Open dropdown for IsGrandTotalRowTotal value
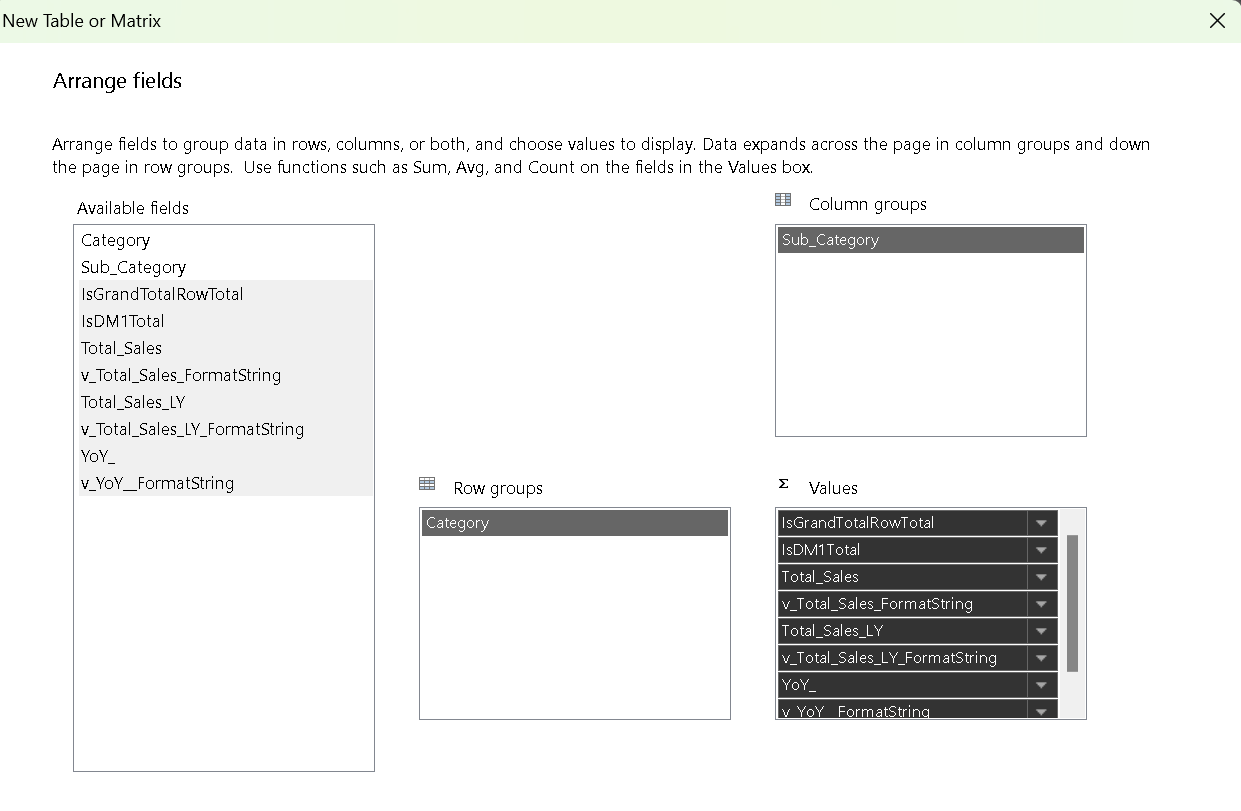The height and width of the screenshot is (811, 1241). click(1041, 523)
